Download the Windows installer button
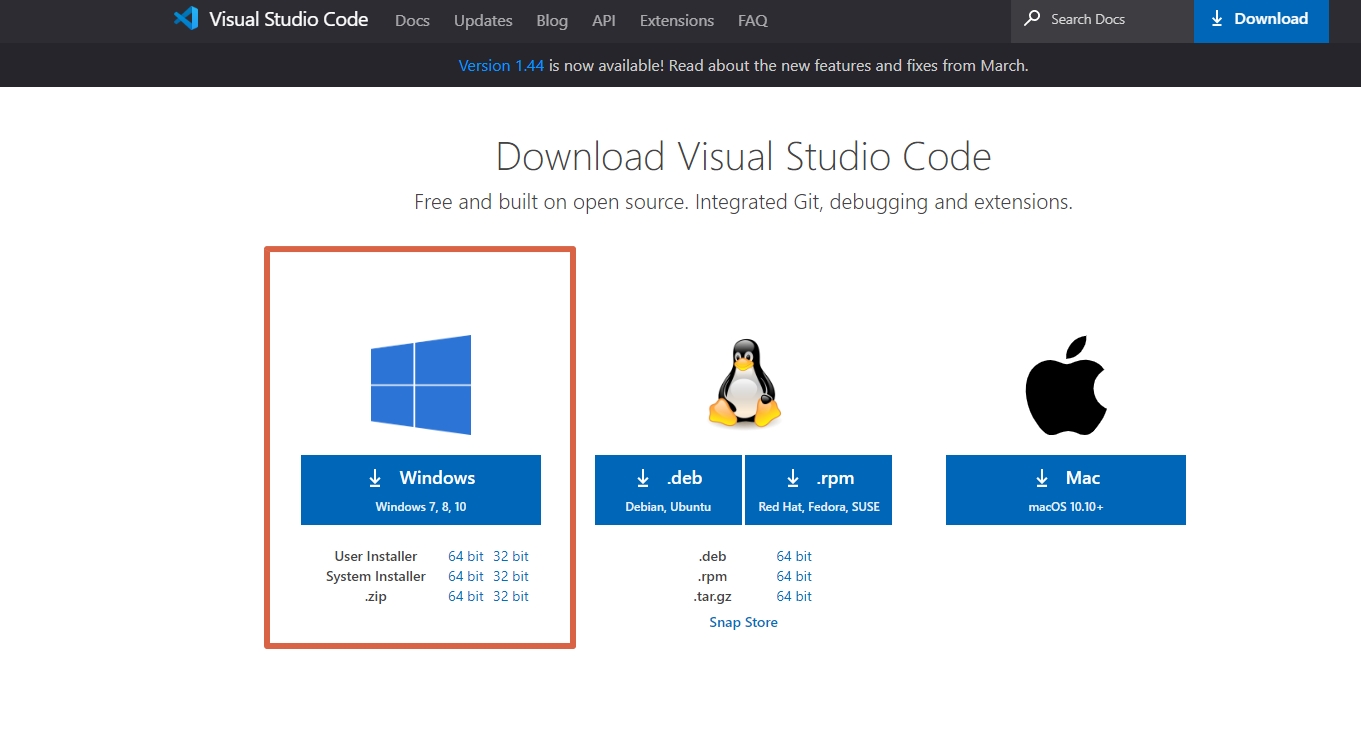This screenshot has width=1361, height=745. point(421,490)
